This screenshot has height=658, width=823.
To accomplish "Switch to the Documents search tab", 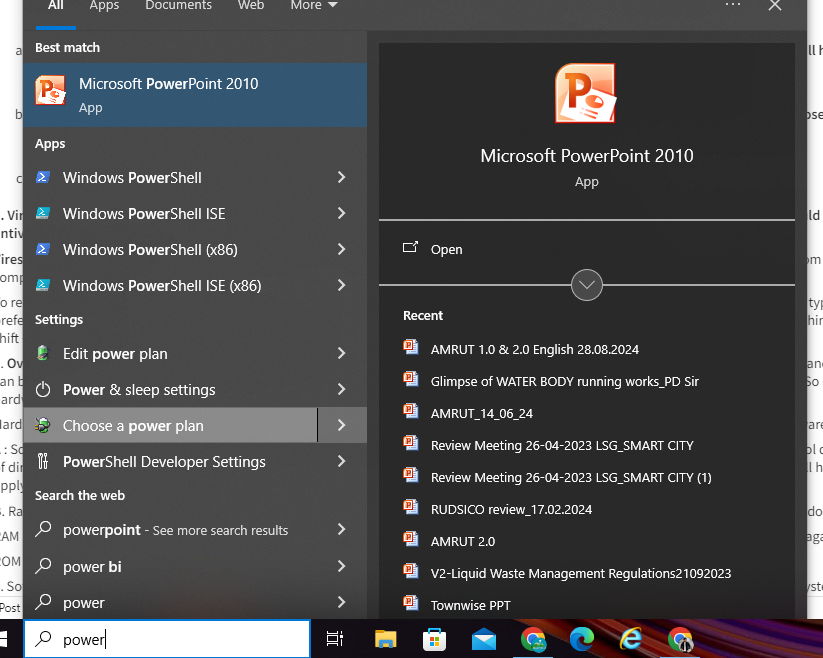I will coord(178,6).
